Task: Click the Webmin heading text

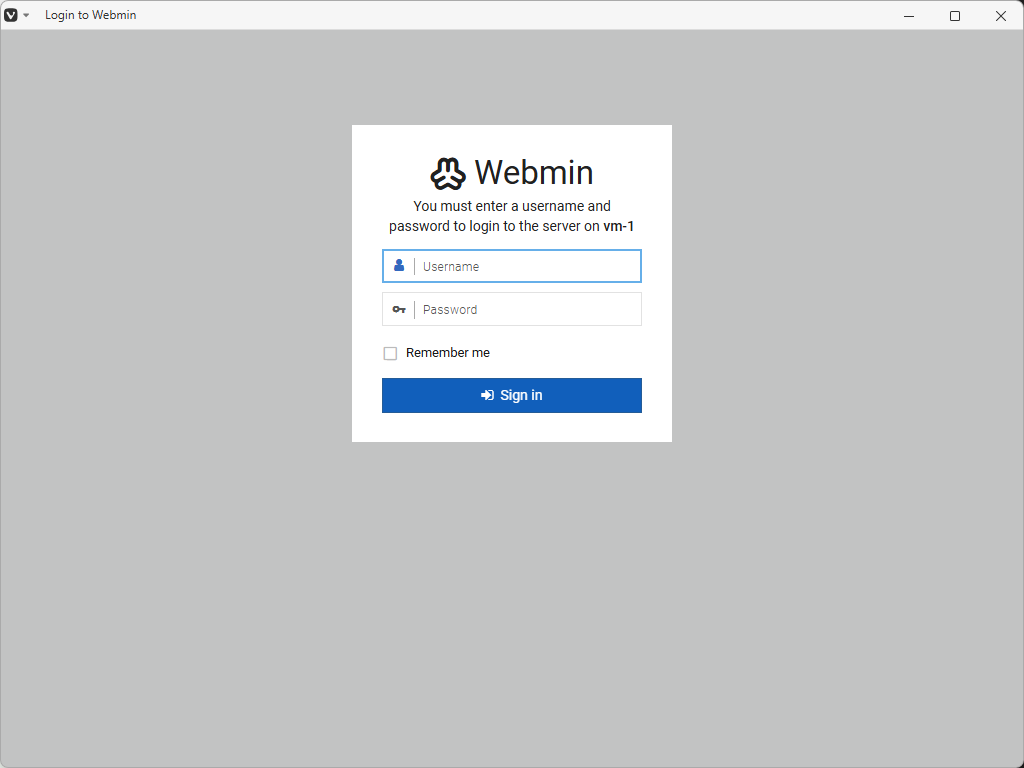Action: [x=534, y=172]
